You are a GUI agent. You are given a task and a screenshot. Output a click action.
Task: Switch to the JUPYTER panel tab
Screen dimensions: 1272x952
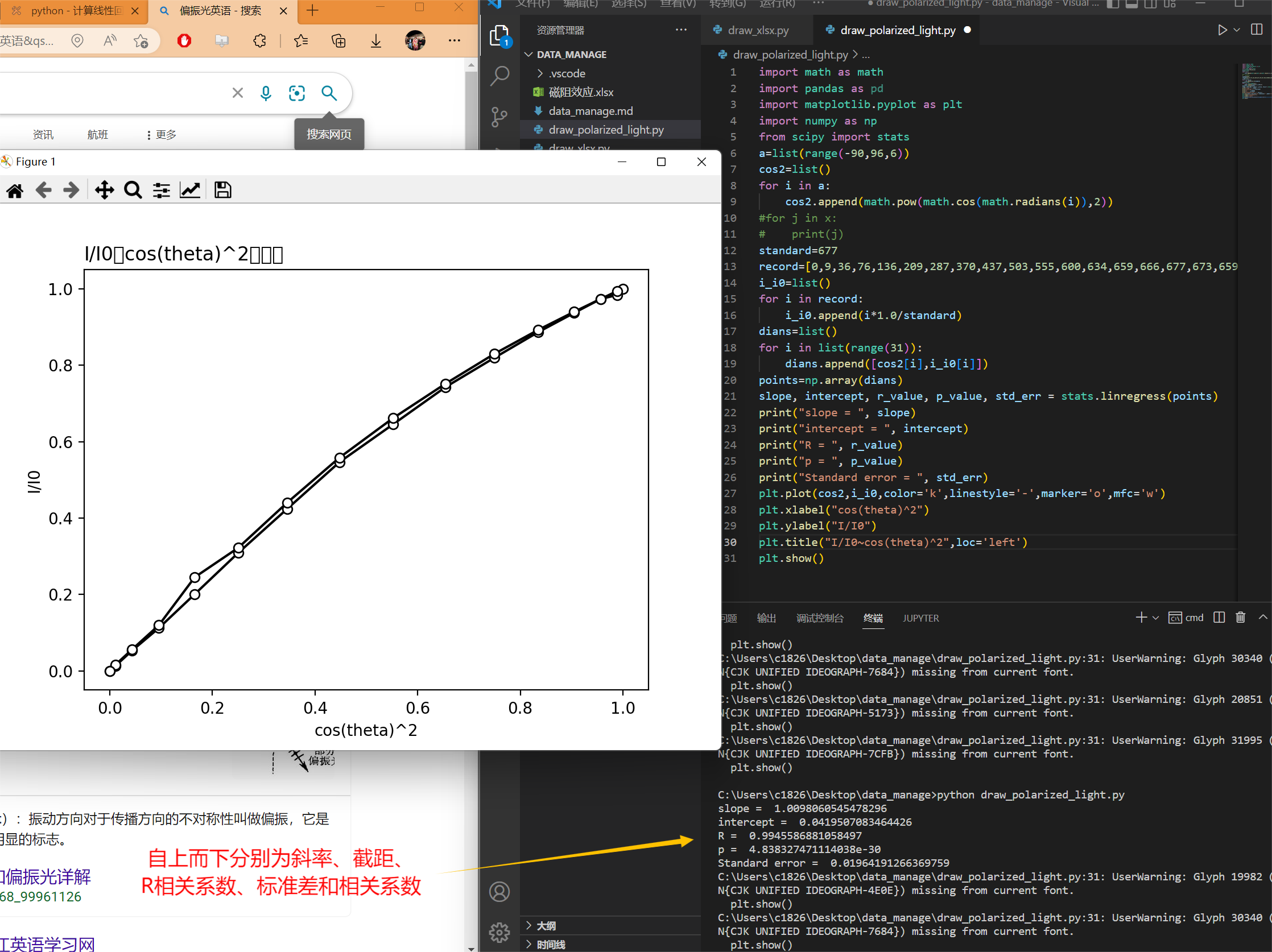coord(920,618)
